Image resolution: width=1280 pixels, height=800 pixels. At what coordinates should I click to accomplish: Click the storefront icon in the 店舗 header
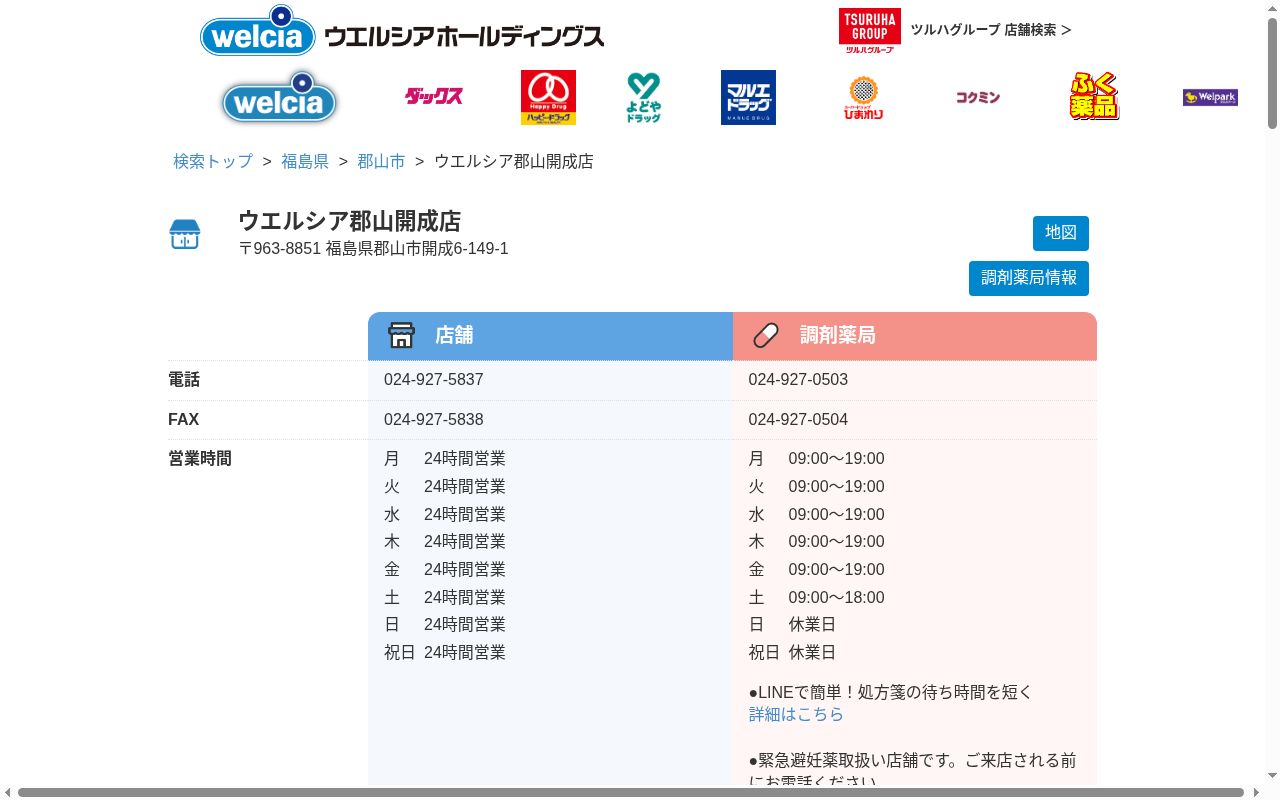pos(401,335)
